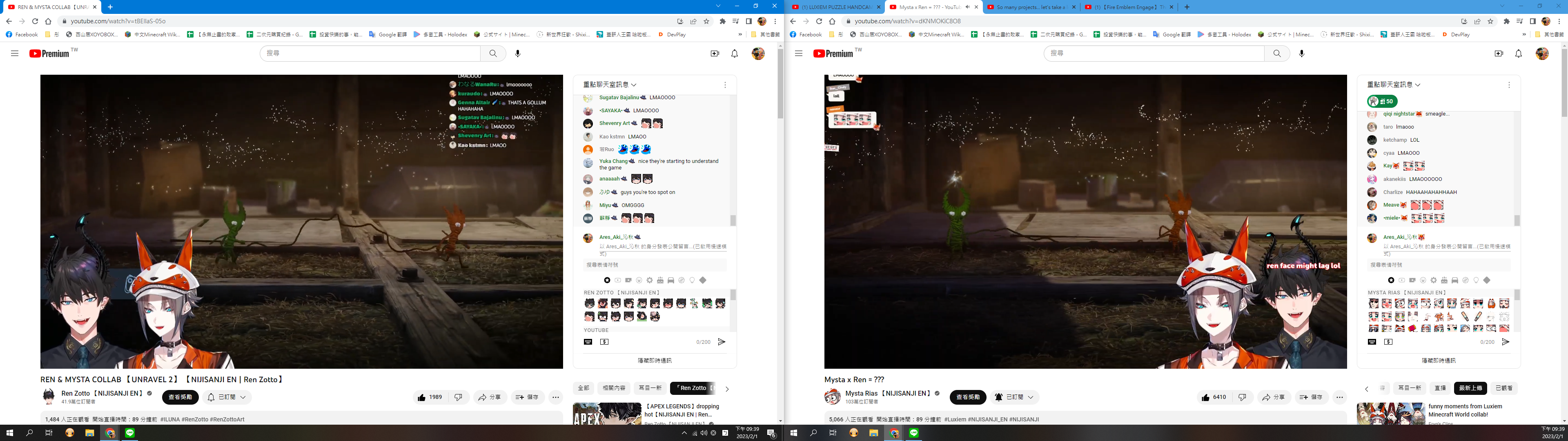The image size is (1568, 441).
Task: Send the chat message in left window
Action: click(x=721, y=342)
